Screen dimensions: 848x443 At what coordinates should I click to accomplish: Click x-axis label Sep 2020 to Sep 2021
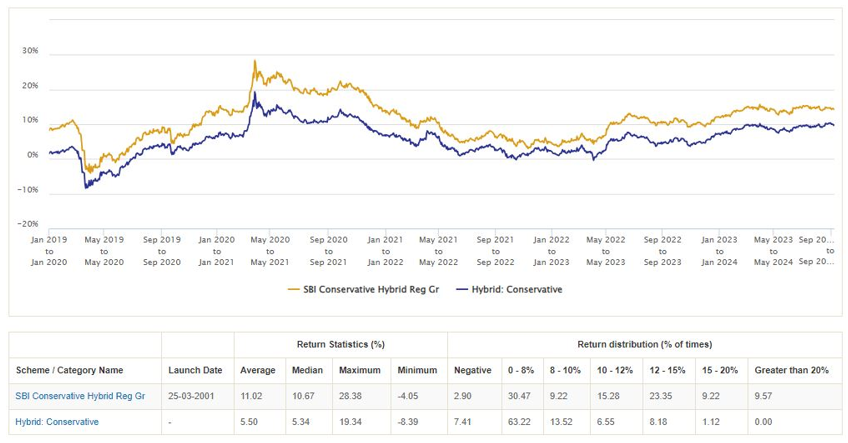328,251
